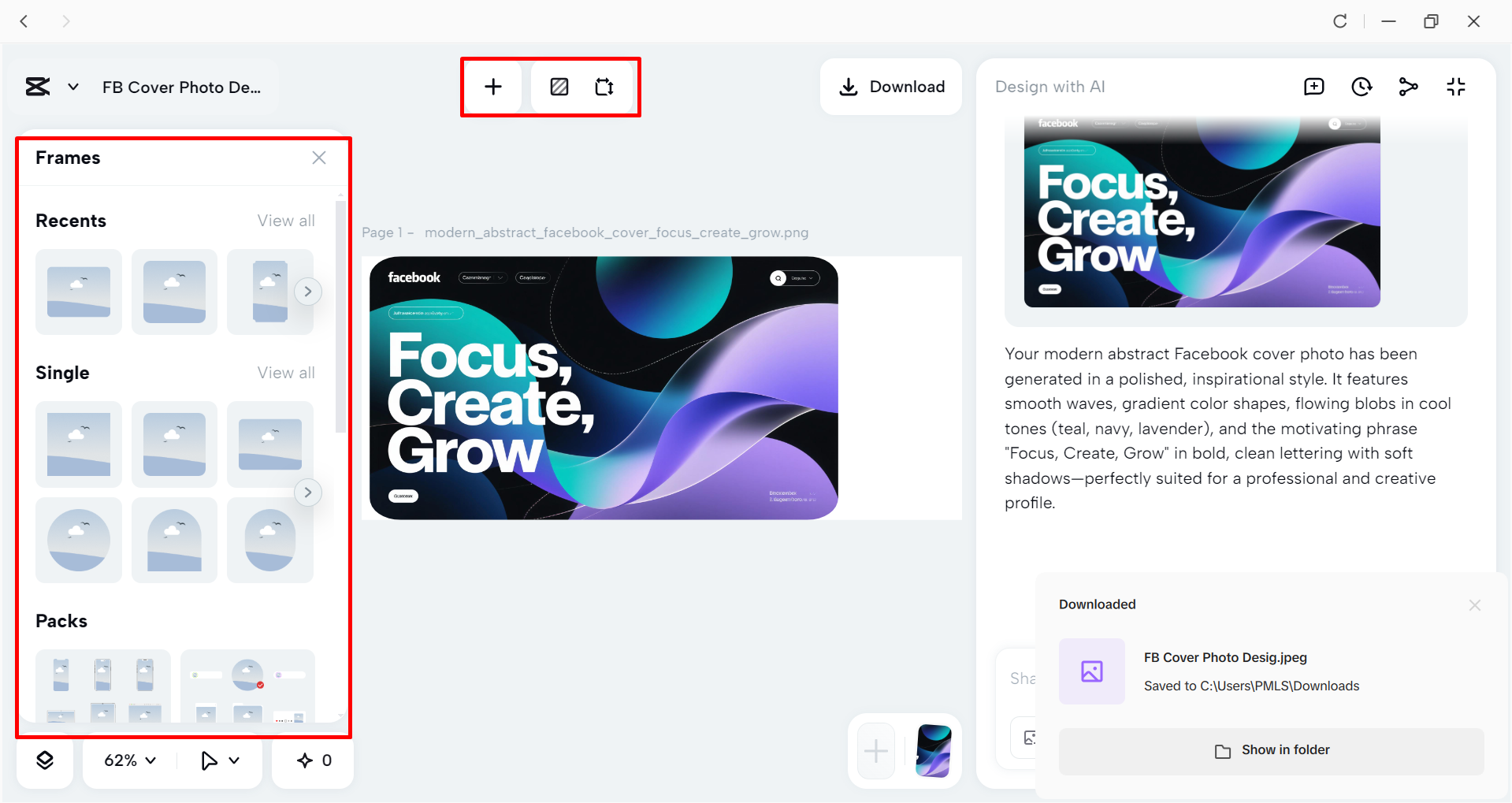The width and height of the screenshot is (1512, 803).
Task: Collapse the Design with AI panel
Action: [1456, 87]
